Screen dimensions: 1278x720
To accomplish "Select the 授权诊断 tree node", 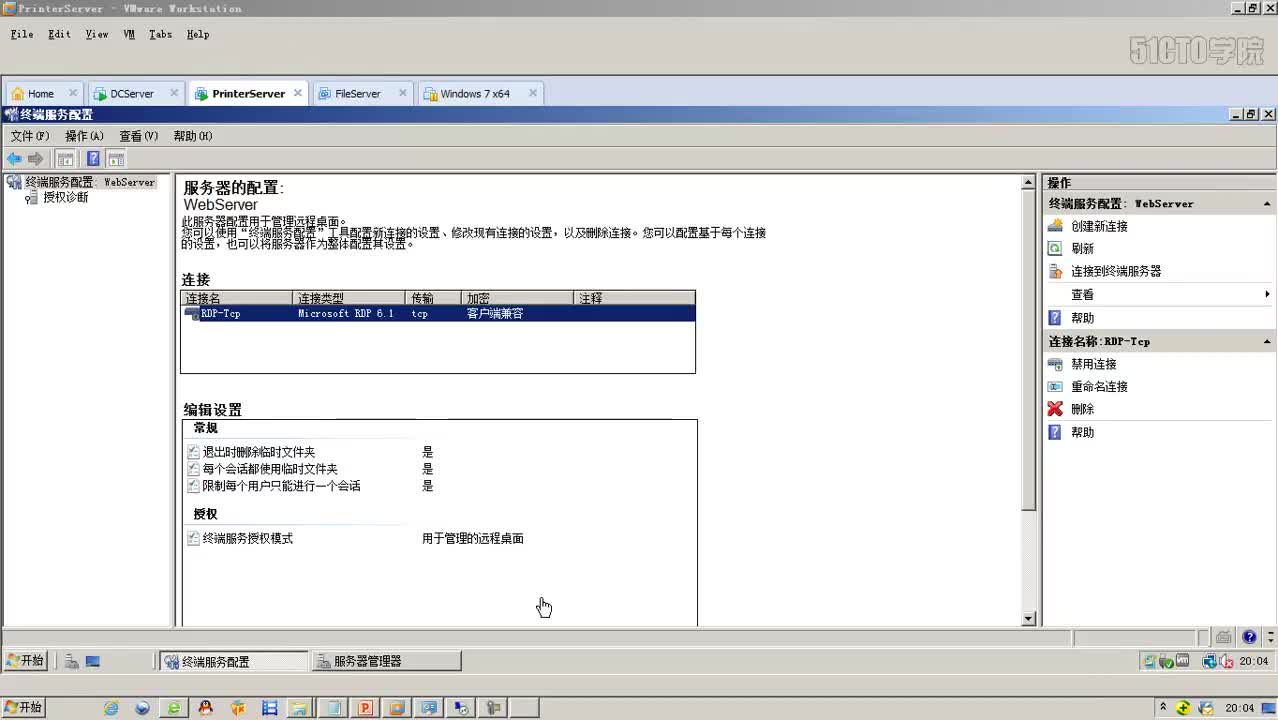I will [65, 197].
